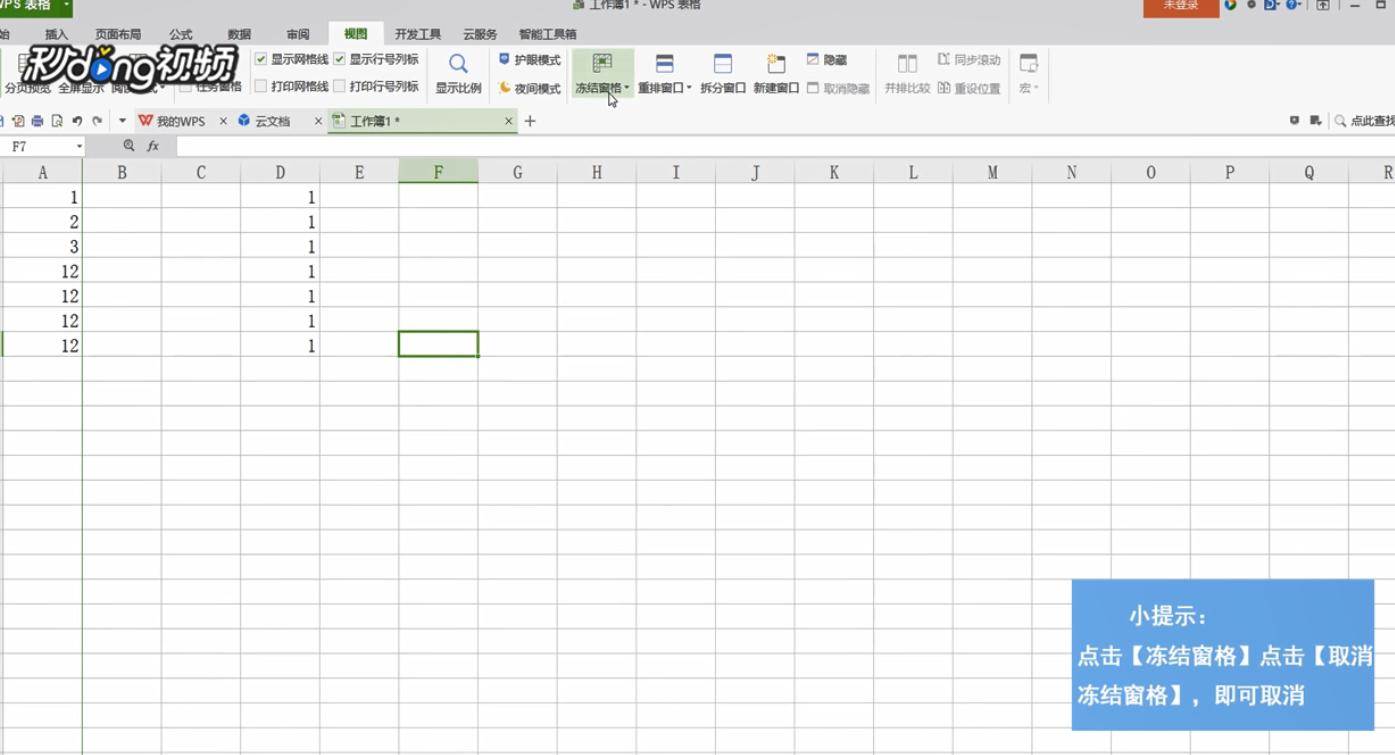Uncheck 显示网格线 checkbox
The image size is (1395, 755).
click(261, 60)
